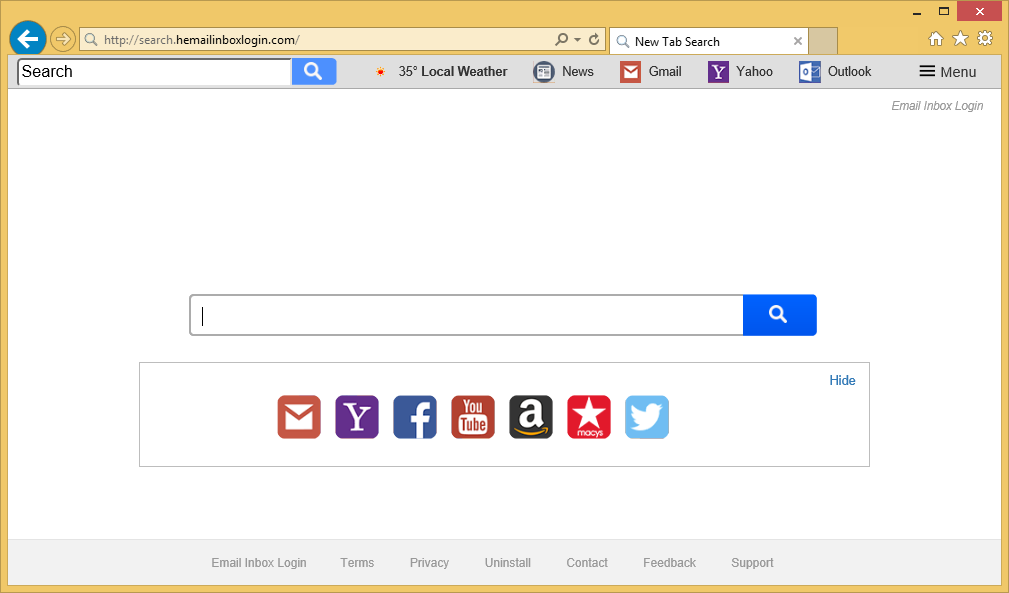Open the News toolbar link
Viewport: 1009px width, 593px height.
click(x=578, y=71)
